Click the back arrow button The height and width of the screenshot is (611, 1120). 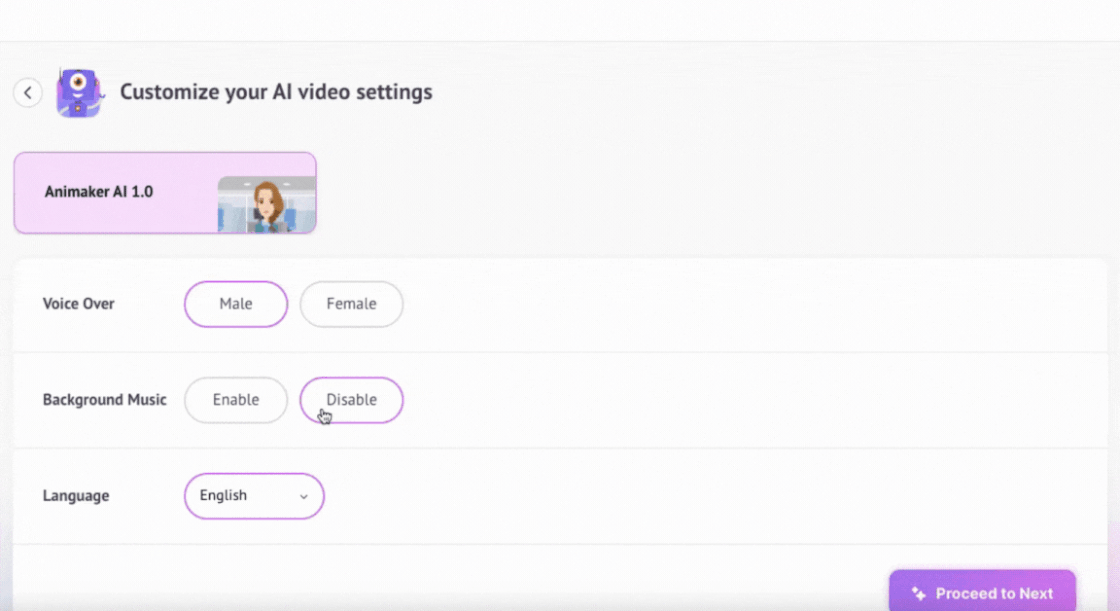[28, 93]
